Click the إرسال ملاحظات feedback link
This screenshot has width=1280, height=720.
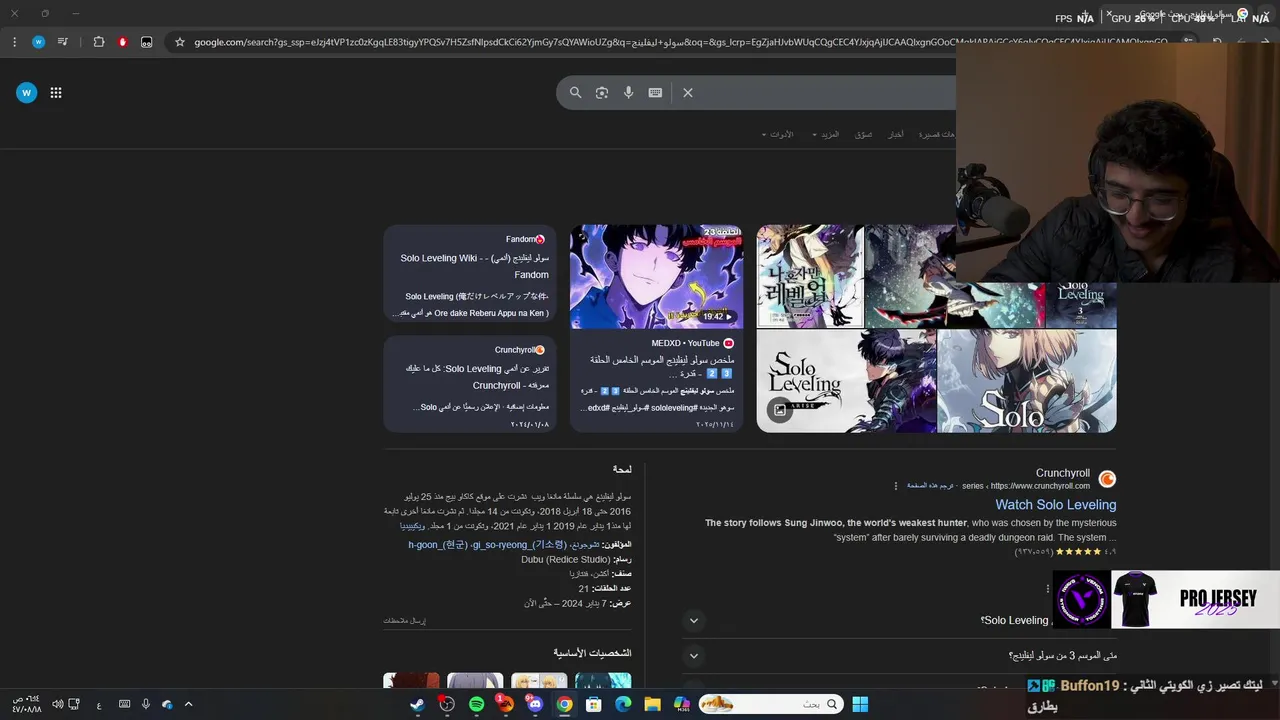(x=404, y=621)
